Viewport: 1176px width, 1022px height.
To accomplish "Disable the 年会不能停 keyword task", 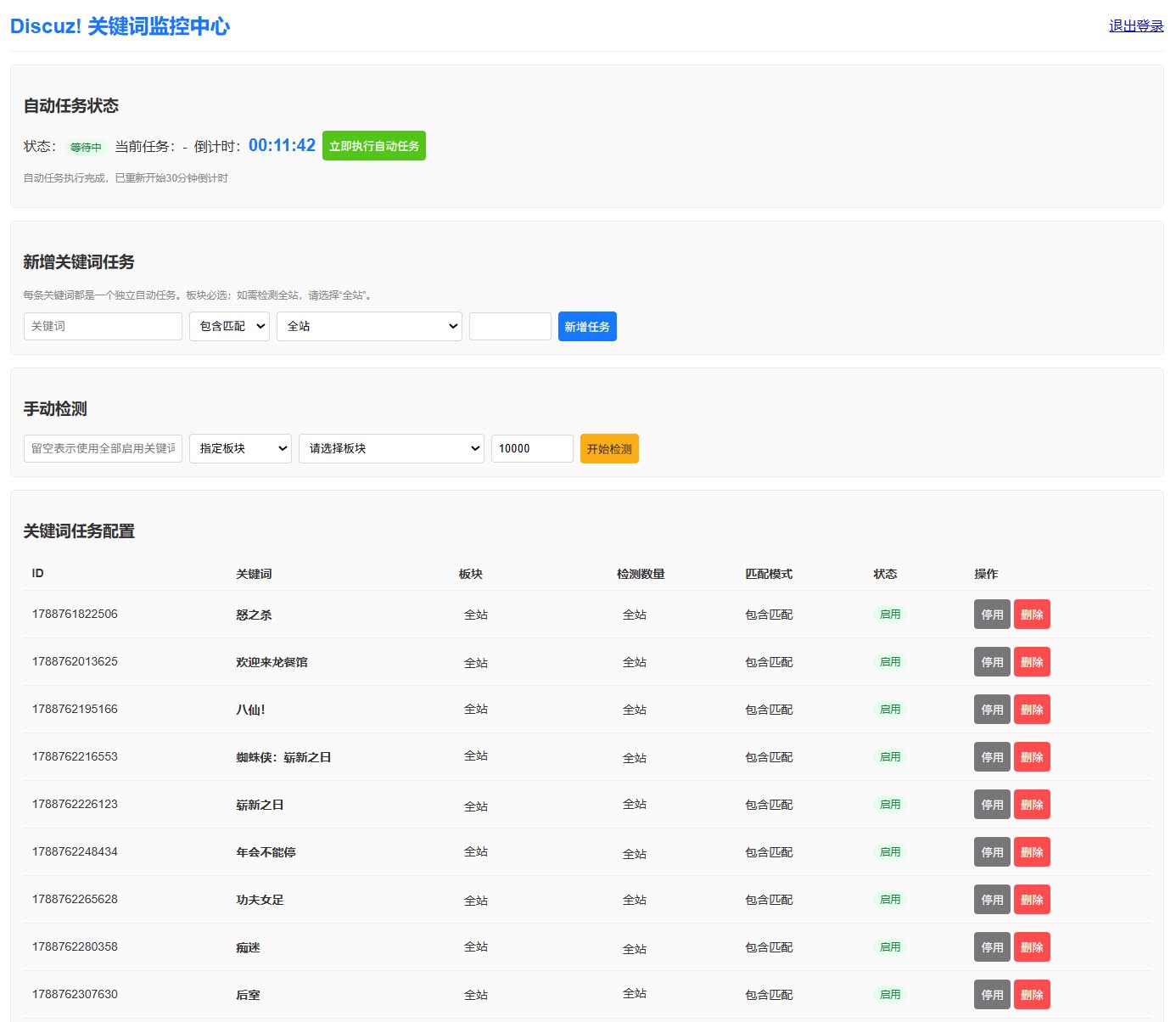I will [x=992, y=852].
